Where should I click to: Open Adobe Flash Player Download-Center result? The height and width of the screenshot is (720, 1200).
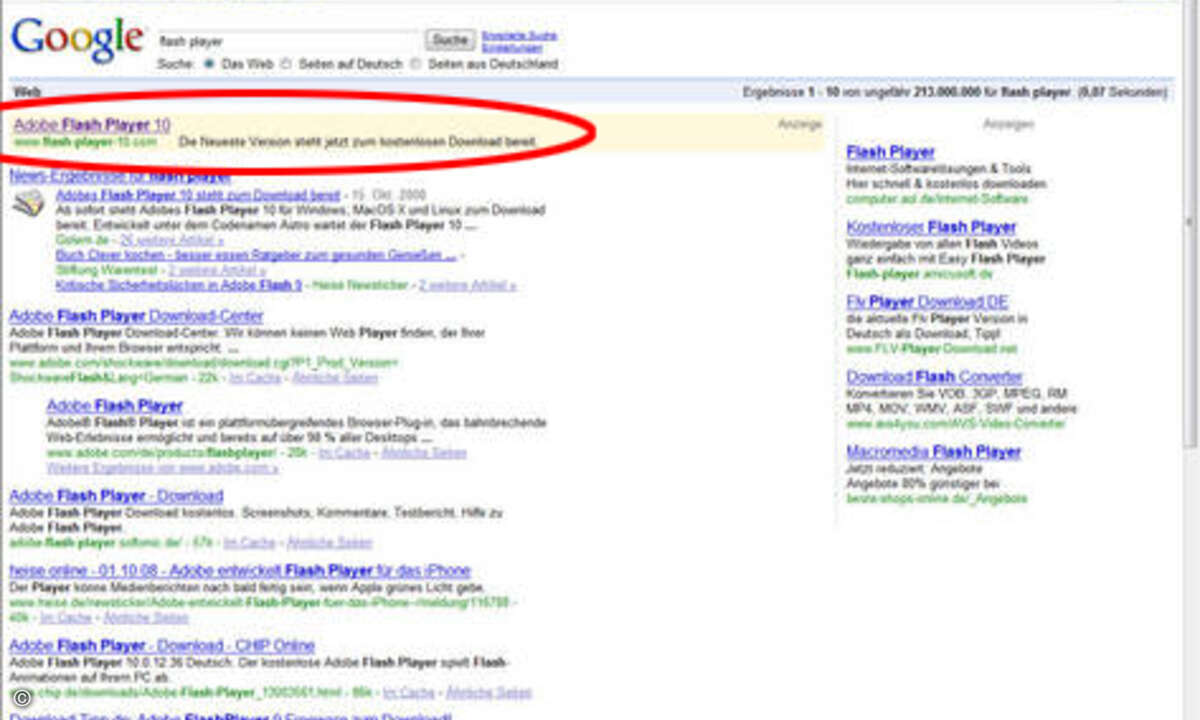pyautogui.click(x=136, y=316)
